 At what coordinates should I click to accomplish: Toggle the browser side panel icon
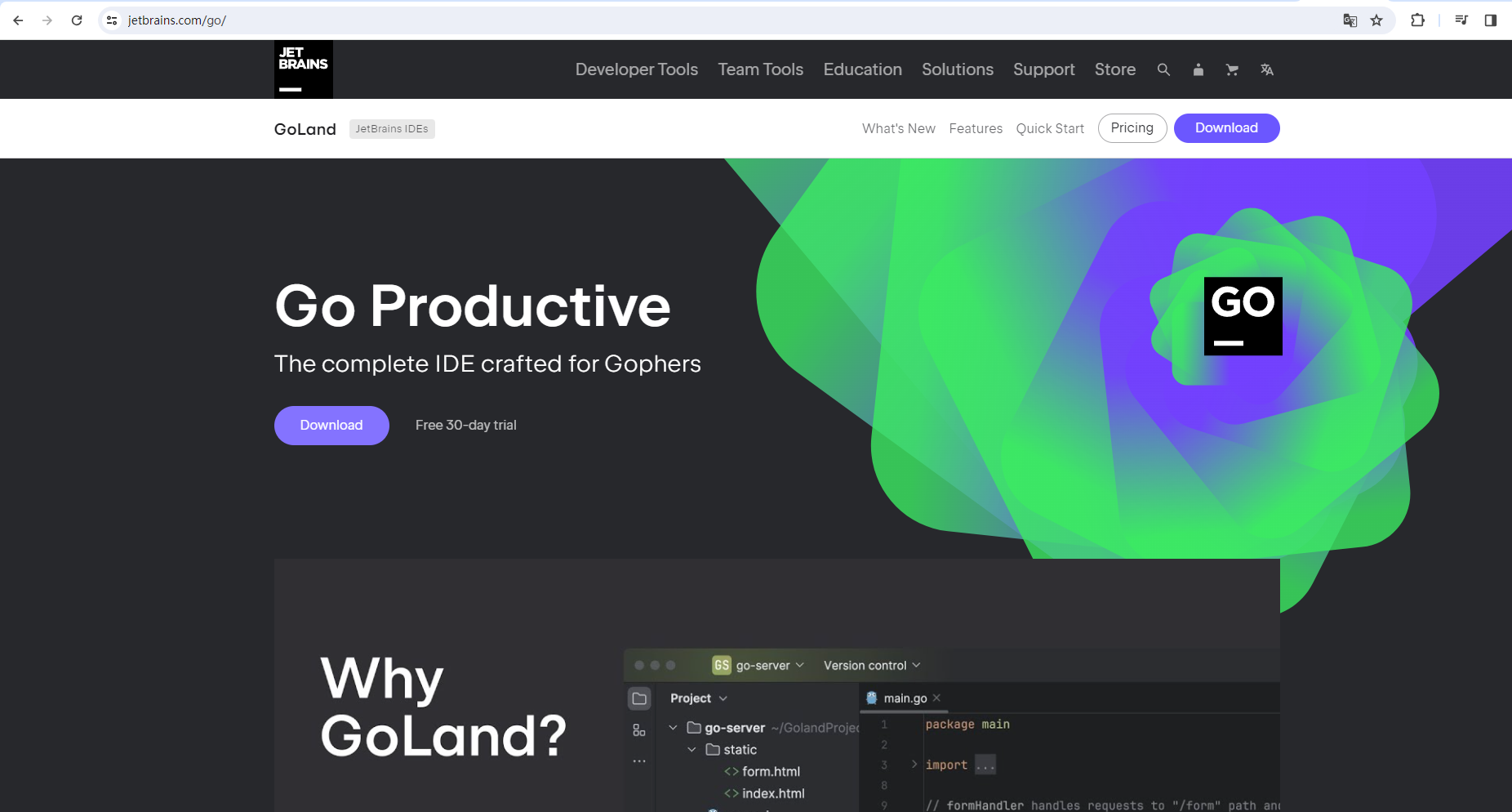pyautogui.click(x=1490, y=20)
